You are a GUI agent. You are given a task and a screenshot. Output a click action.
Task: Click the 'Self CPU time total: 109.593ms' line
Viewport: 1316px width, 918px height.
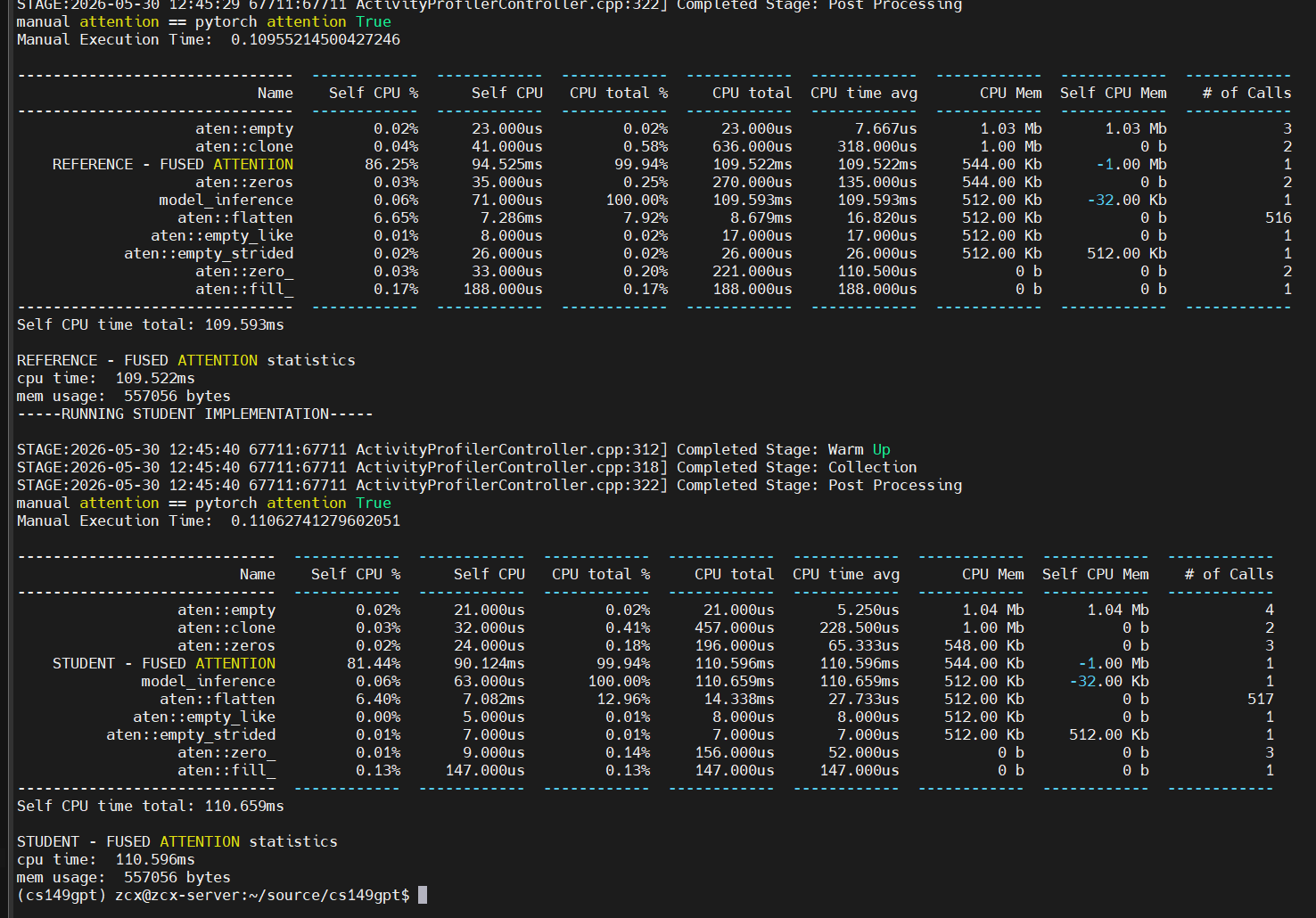(151, 324)
